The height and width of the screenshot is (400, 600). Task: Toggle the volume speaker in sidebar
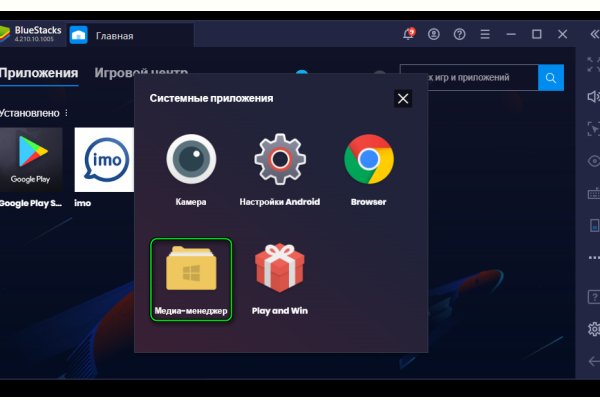[x=592, y=97]
